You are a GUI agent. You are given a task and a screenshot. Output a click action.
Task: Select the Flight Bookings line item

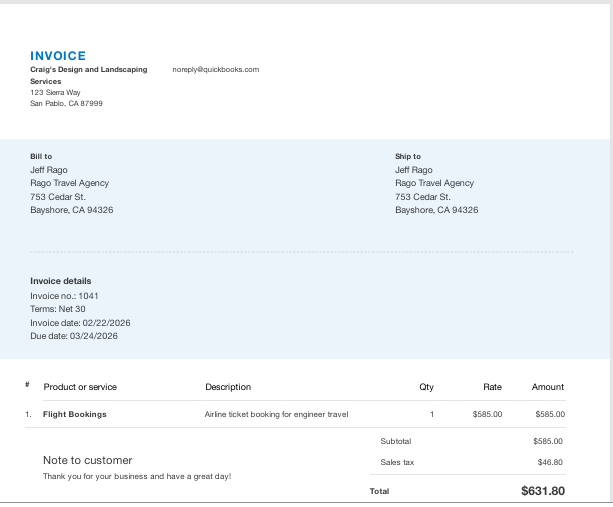coord(75,414)
